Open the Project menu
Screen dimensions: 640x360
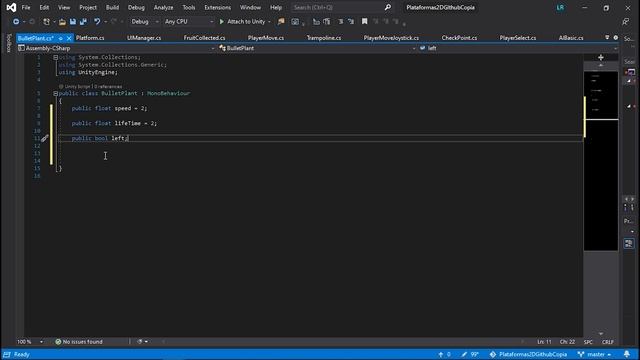[x=88, y=7]
